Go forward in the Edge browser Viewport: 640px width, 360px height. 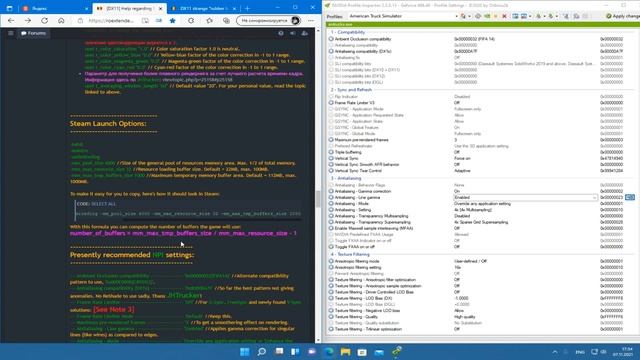coord(28,20)
